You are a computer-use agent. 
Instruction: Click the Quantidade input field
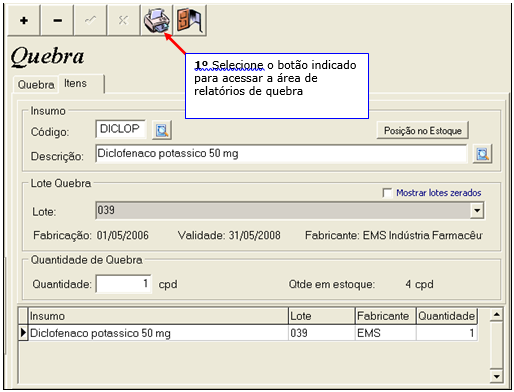click(x=123, y=284)
